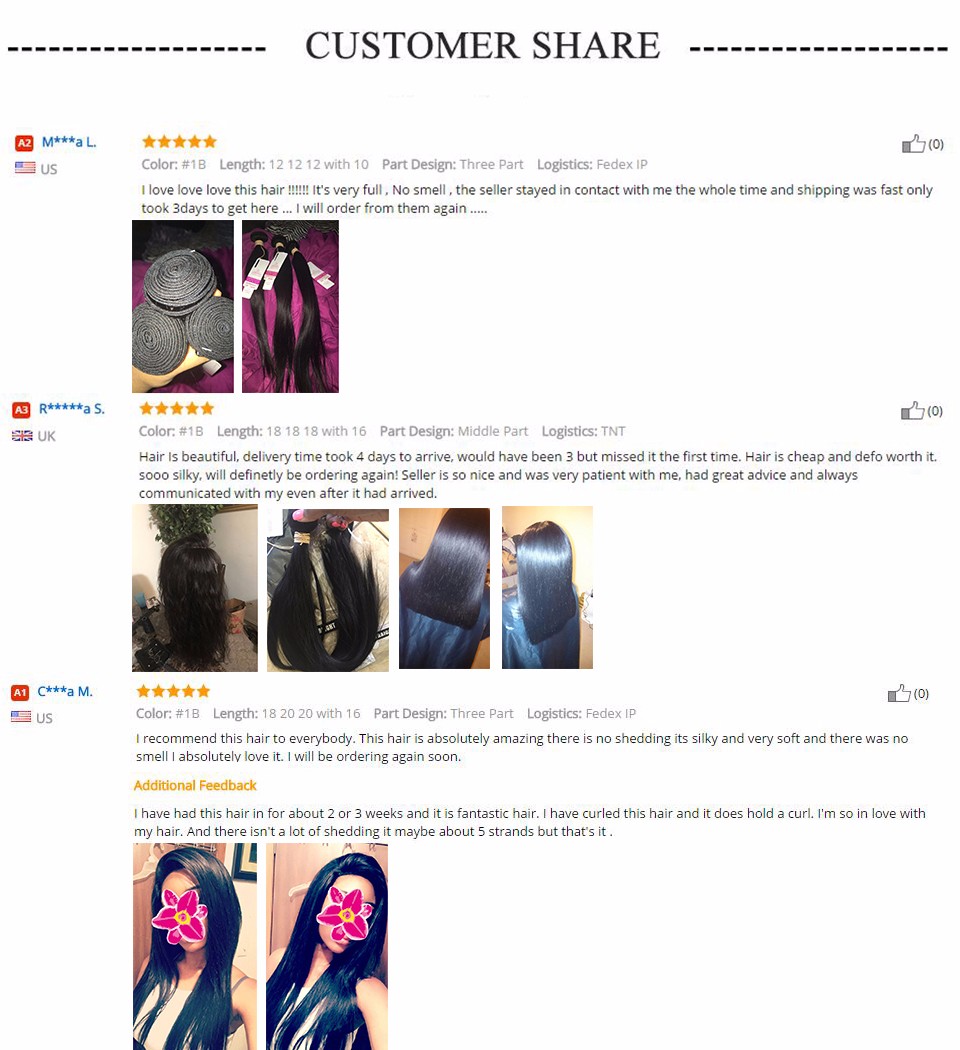Click the A2 buyer level badge
Image resolution: width=960 pixels, height=1050 pixels.
tap(24, 143)
